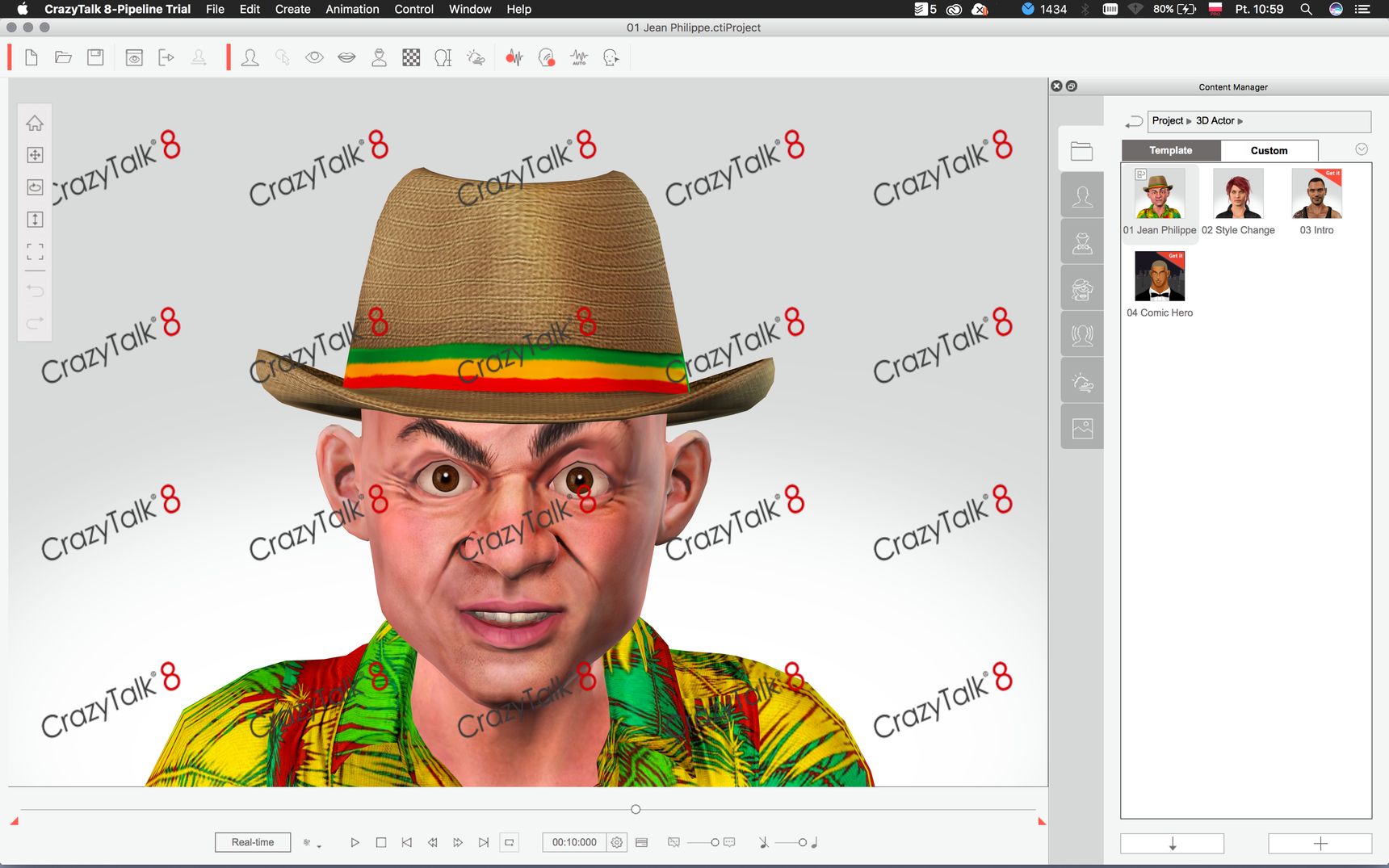Open a project with the folder icon
This screenshot has width=1389, height=868.
click(63, 57)
